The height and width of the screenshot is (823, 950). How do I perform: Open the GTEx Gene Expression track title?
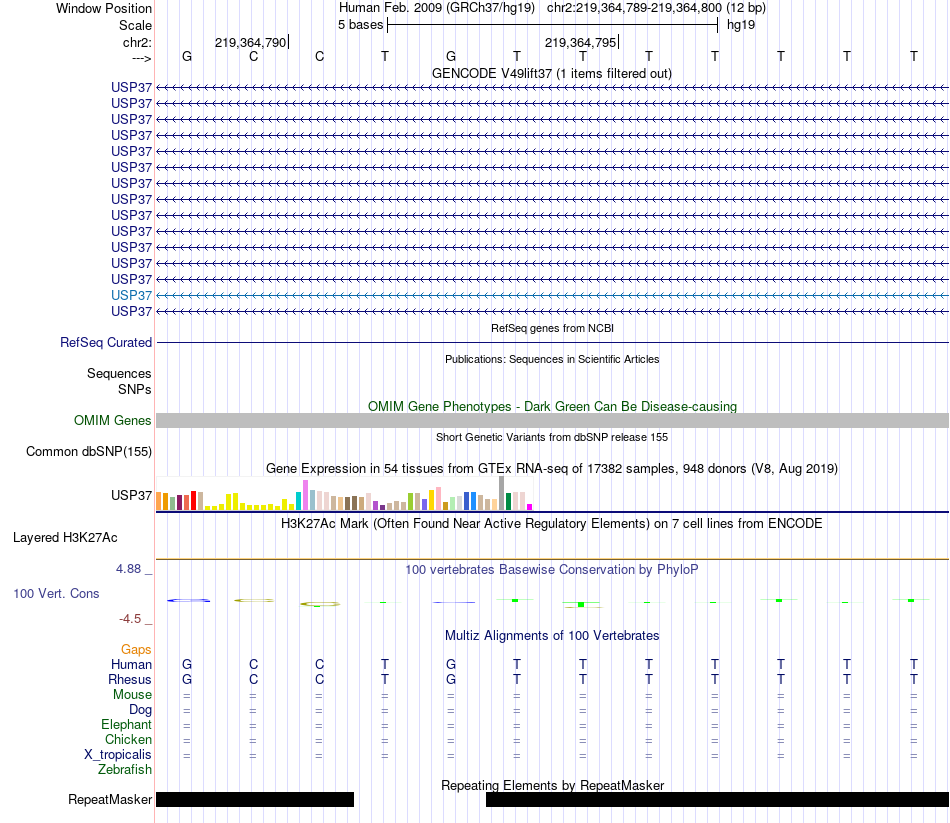coord(552,468)
